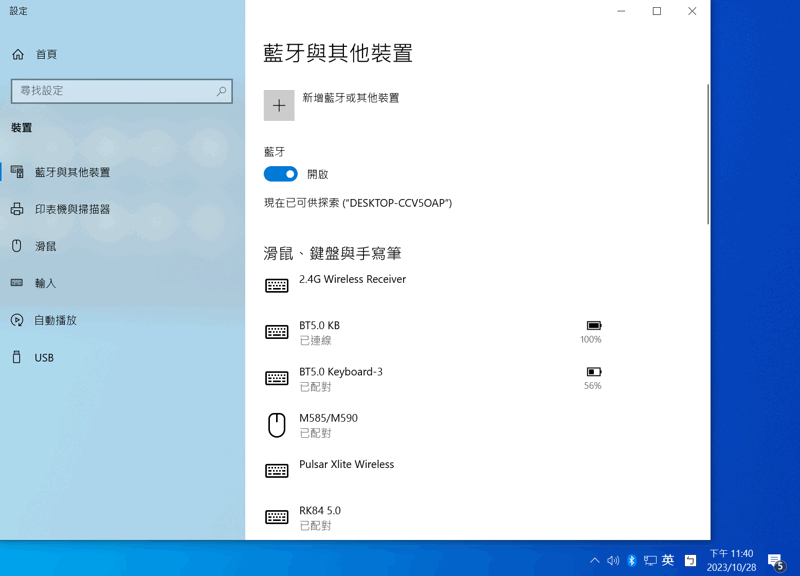800x576 pixels.
Task: Close the Settings window
Action: pos(692,11)
